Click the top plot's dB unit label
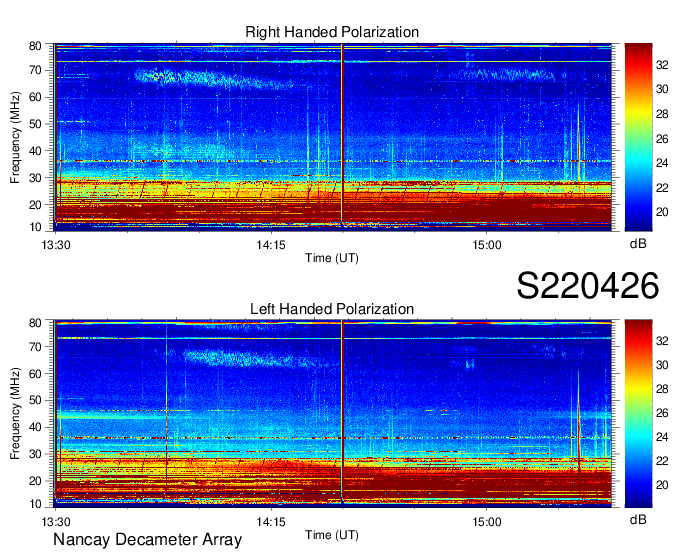The width and height of the screenshot is (680, 552). [x=638, y=243]
